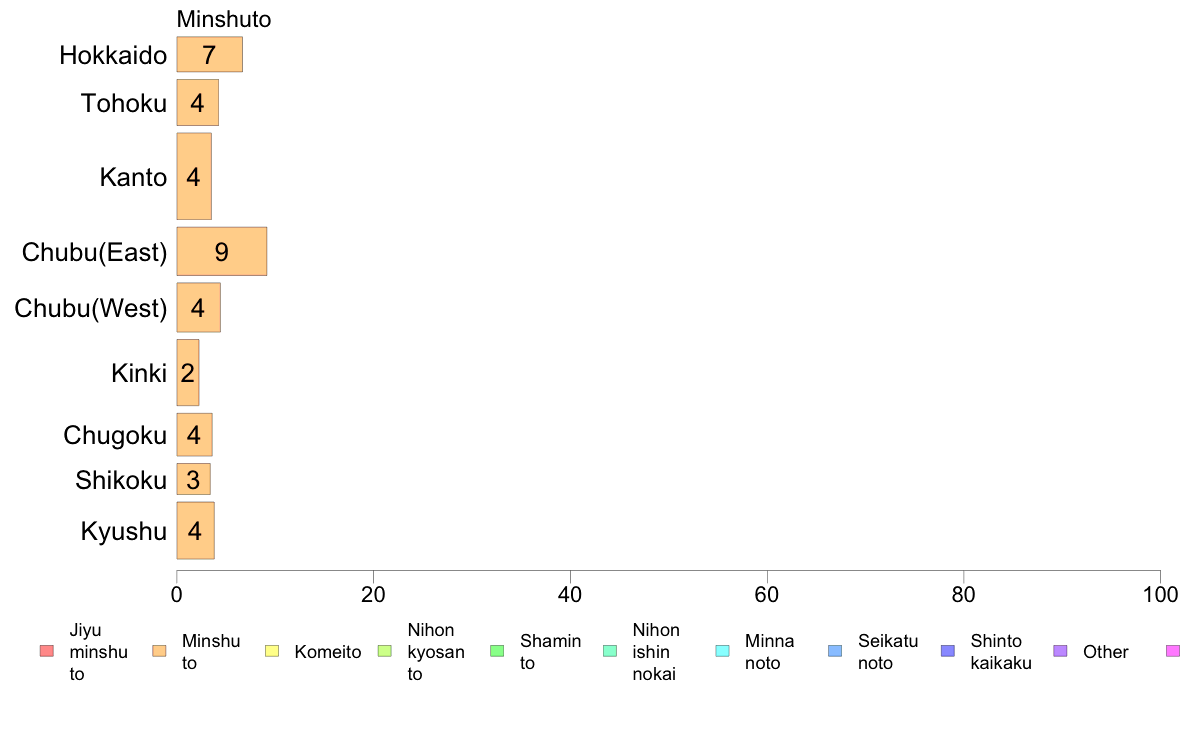1188x736 pixels.
Task: Select the Other purple legend swatch
Action: tap(1061, 651)
